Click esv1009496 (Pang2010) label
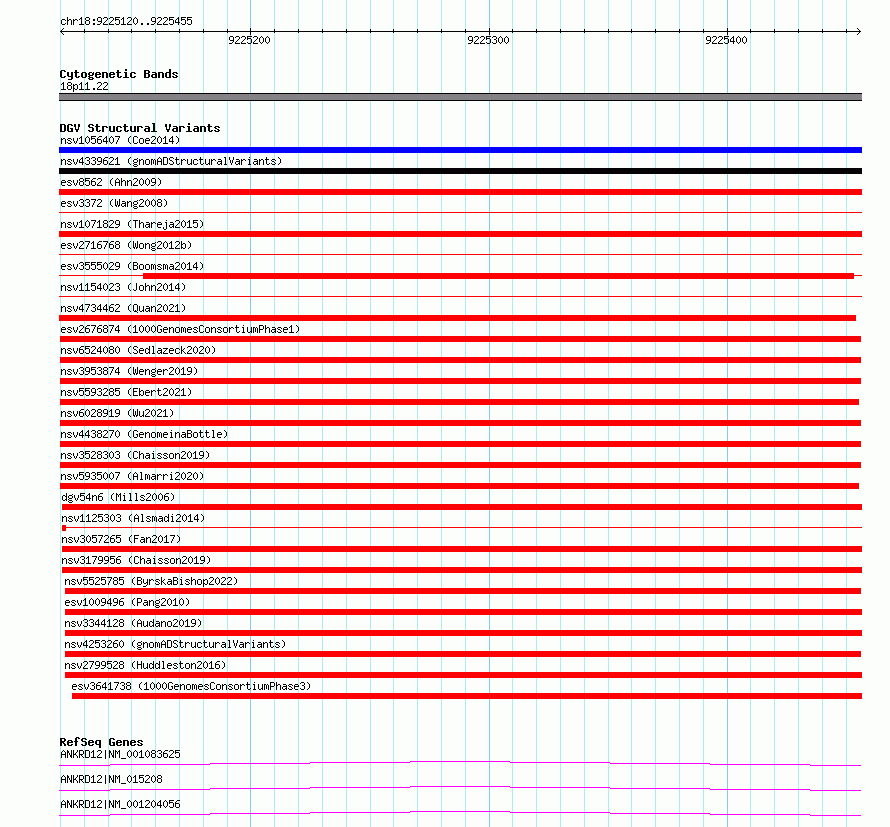This screenshot has height=827, width=890. coord(127,602)
